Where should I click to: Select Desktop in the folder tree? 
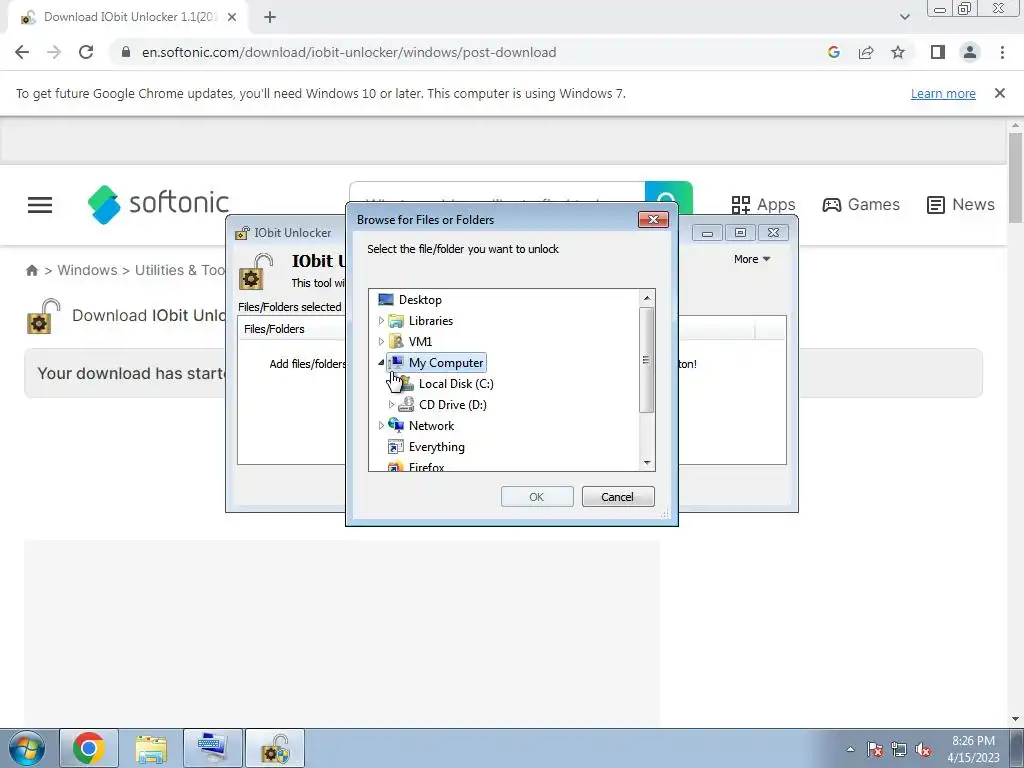click(420, 300)
